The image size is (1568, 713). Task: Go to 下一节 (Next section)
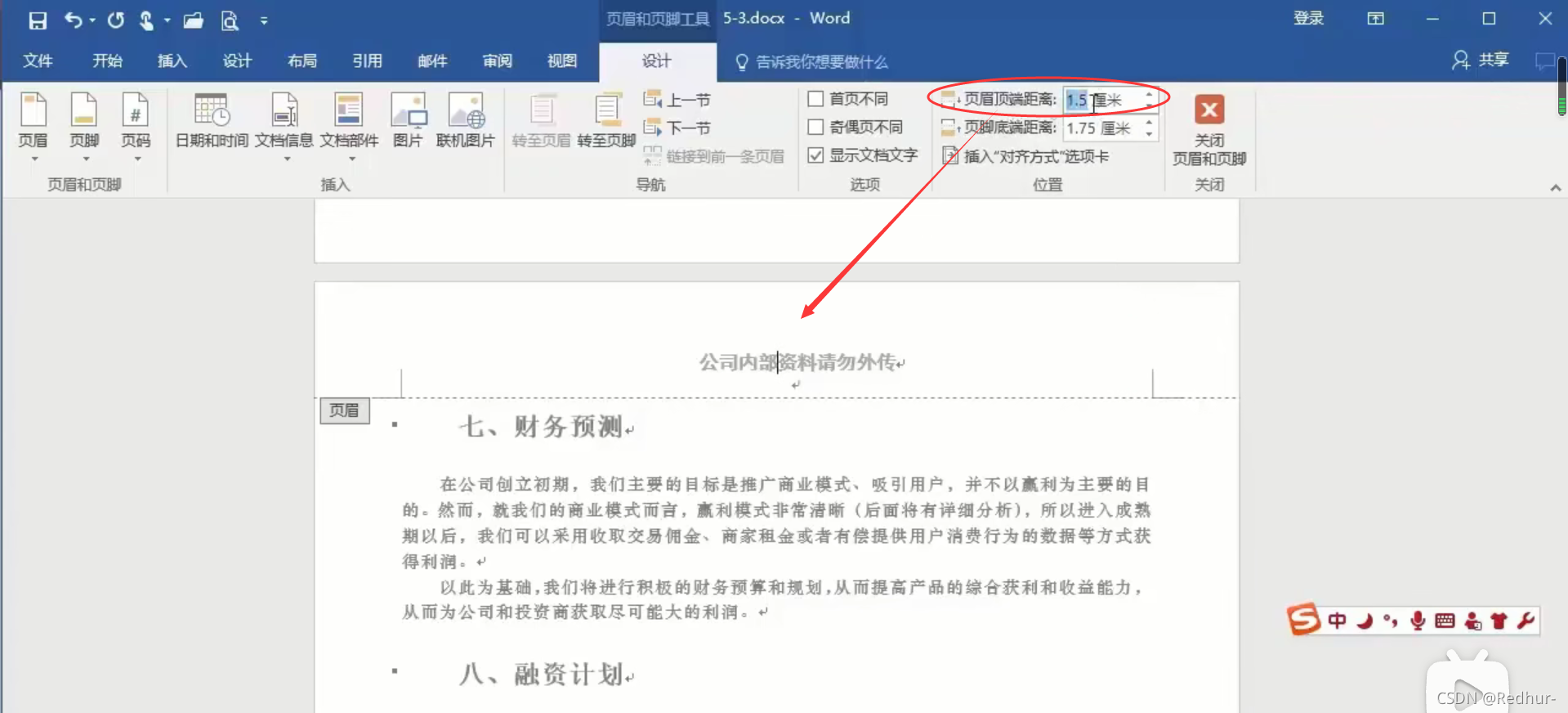click(677, 128)
